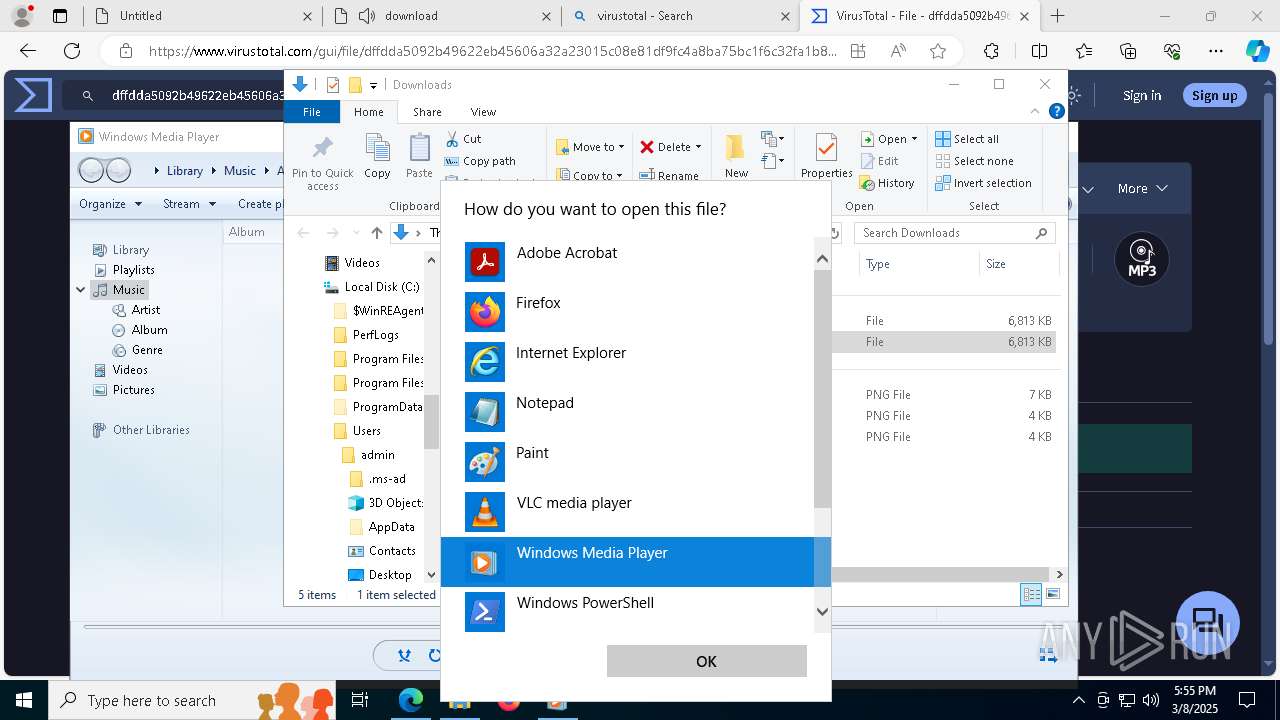1280x720 pixels.
Task: Switch Explorer to details view
Action: (x=1031, y=595)
